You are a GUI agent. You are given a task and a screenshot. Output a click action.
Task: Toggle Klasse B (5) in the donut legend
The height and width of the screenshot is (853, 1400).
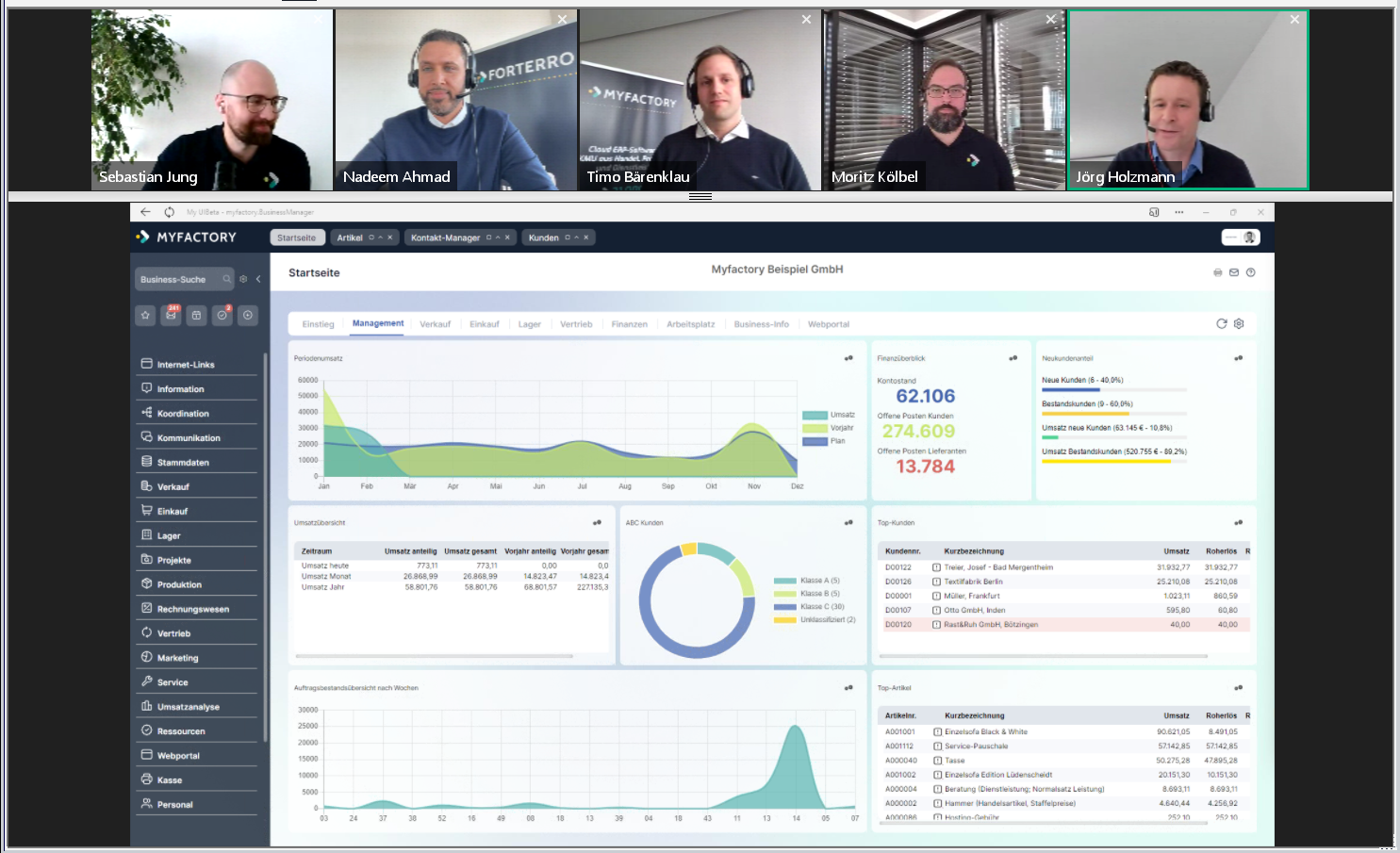[x=807, y=594]
